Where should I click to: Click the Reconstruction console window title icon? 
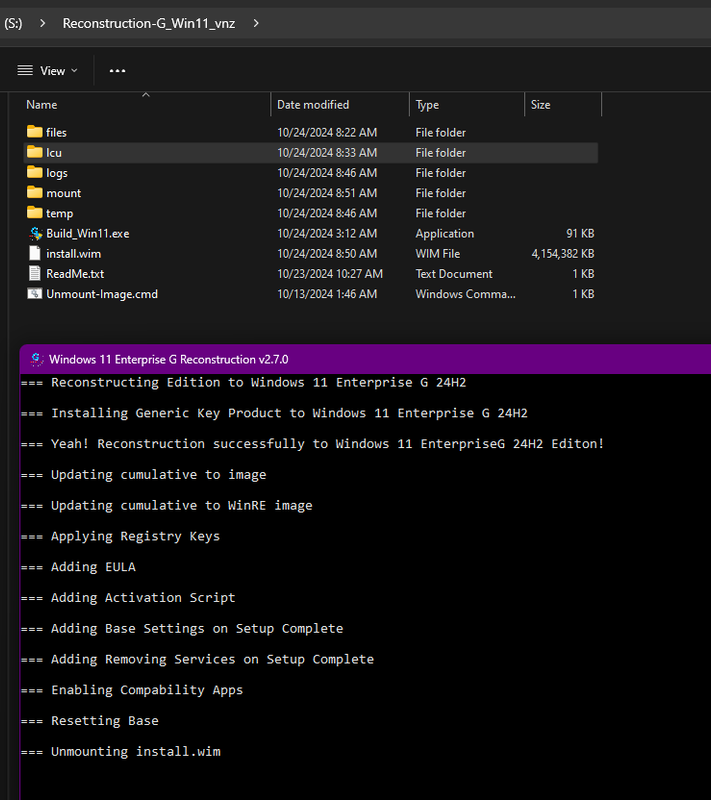[x=36, y=359]
